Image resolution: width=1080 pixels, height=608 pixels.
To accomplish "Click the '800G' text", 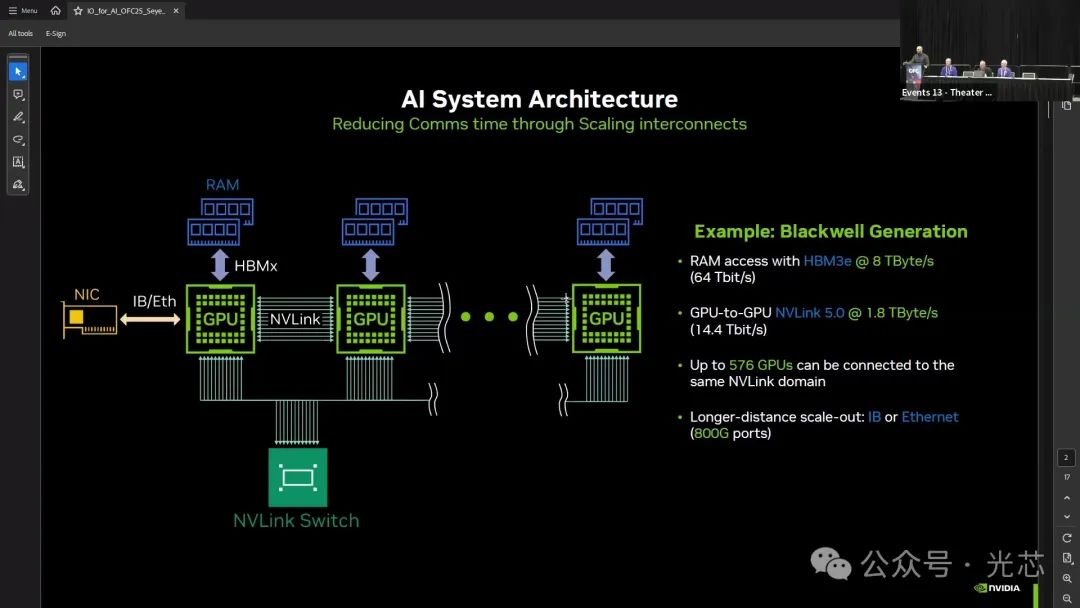I will coord(711,433).
